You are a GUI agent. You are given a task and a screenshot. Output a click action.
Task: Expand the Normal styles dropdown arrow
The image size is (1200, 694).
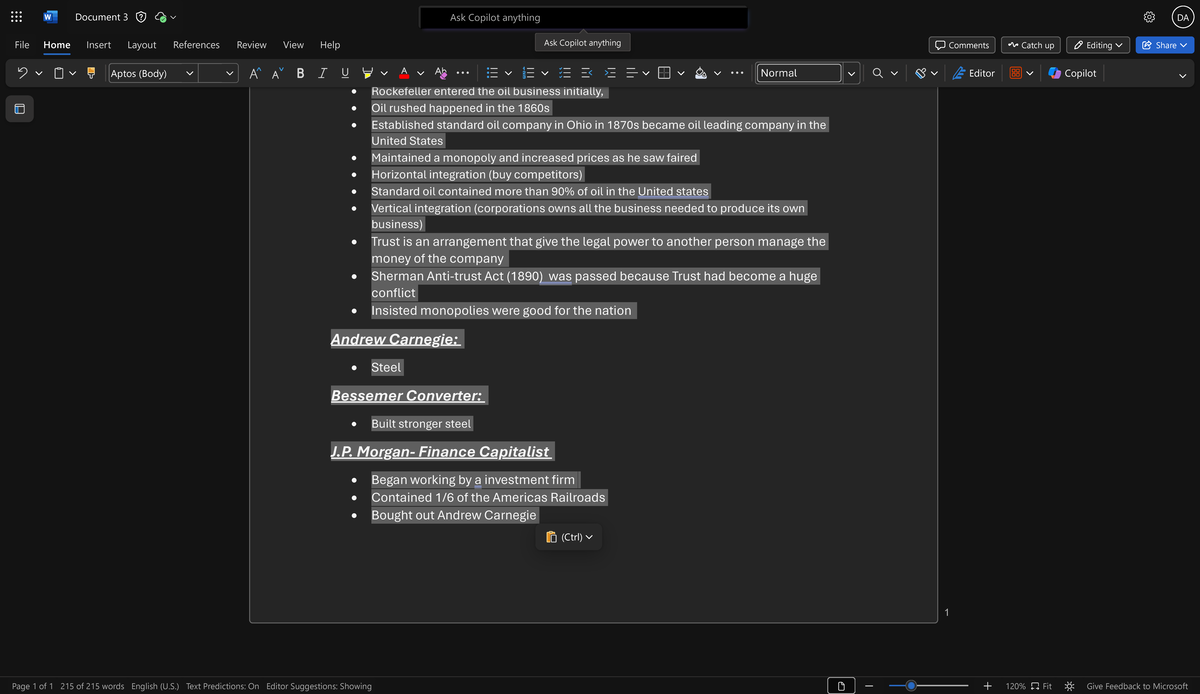click(851, 73)
